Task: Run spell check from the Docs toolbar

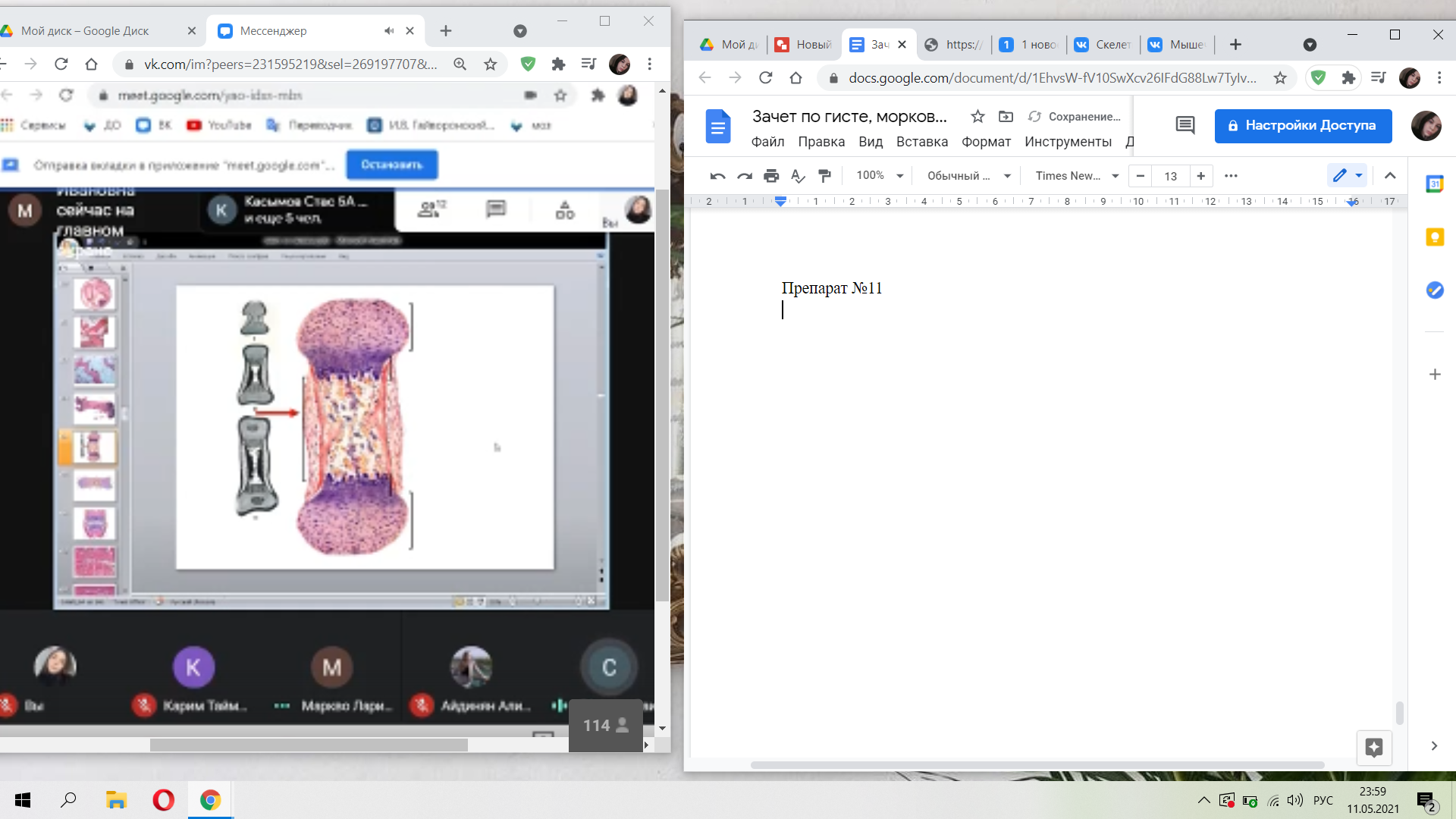Action: click(x=798, y=176)
